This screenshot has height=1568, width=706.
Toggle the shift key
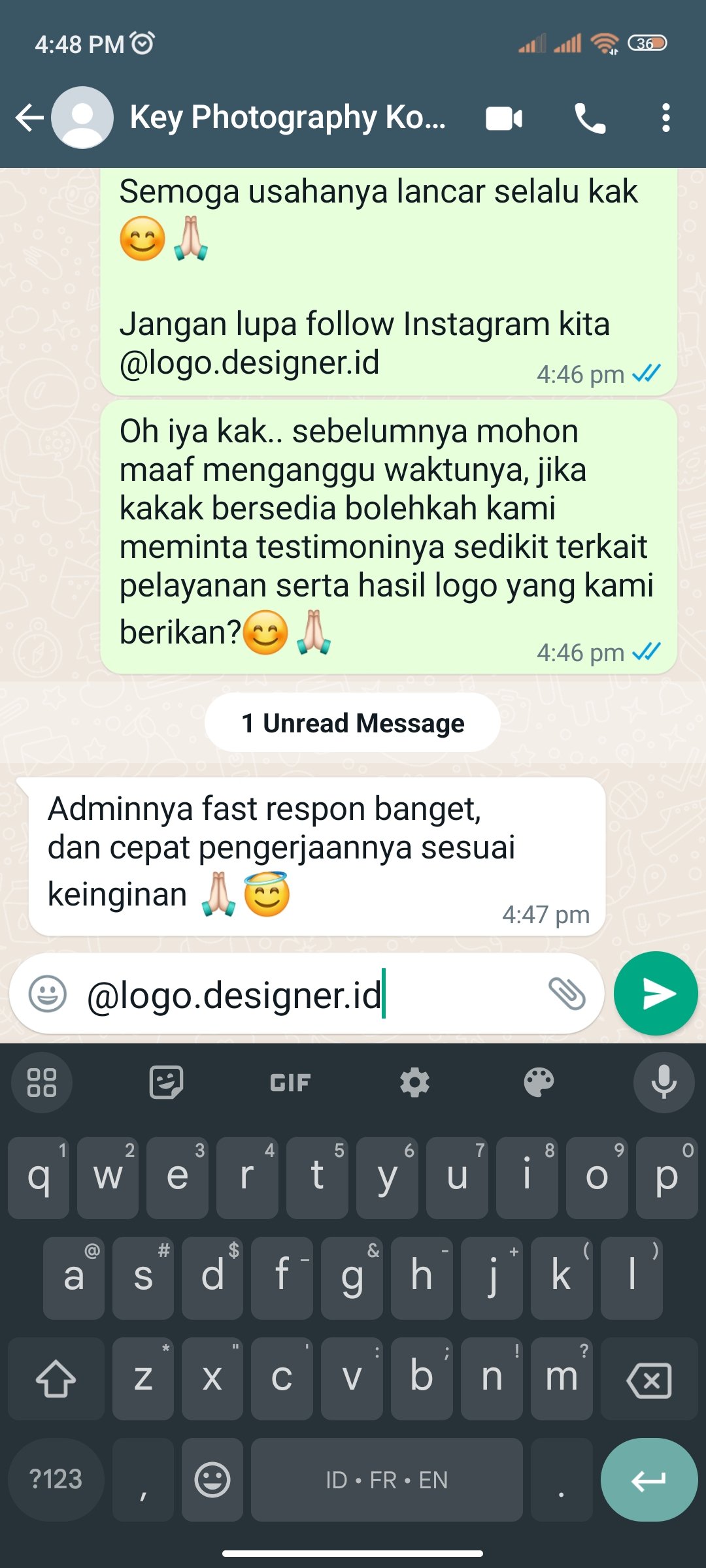point(56,1379)
